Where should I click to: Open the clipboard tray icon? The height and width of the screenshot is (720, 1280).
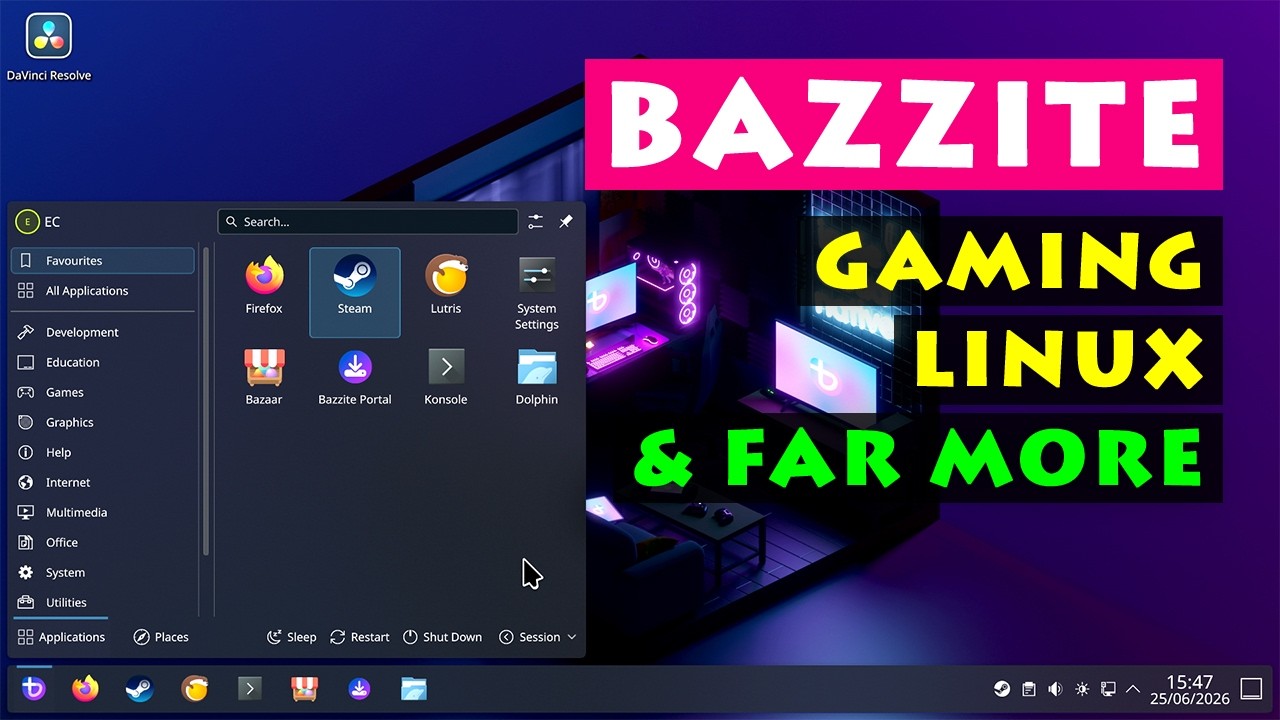click(1028, 689)
